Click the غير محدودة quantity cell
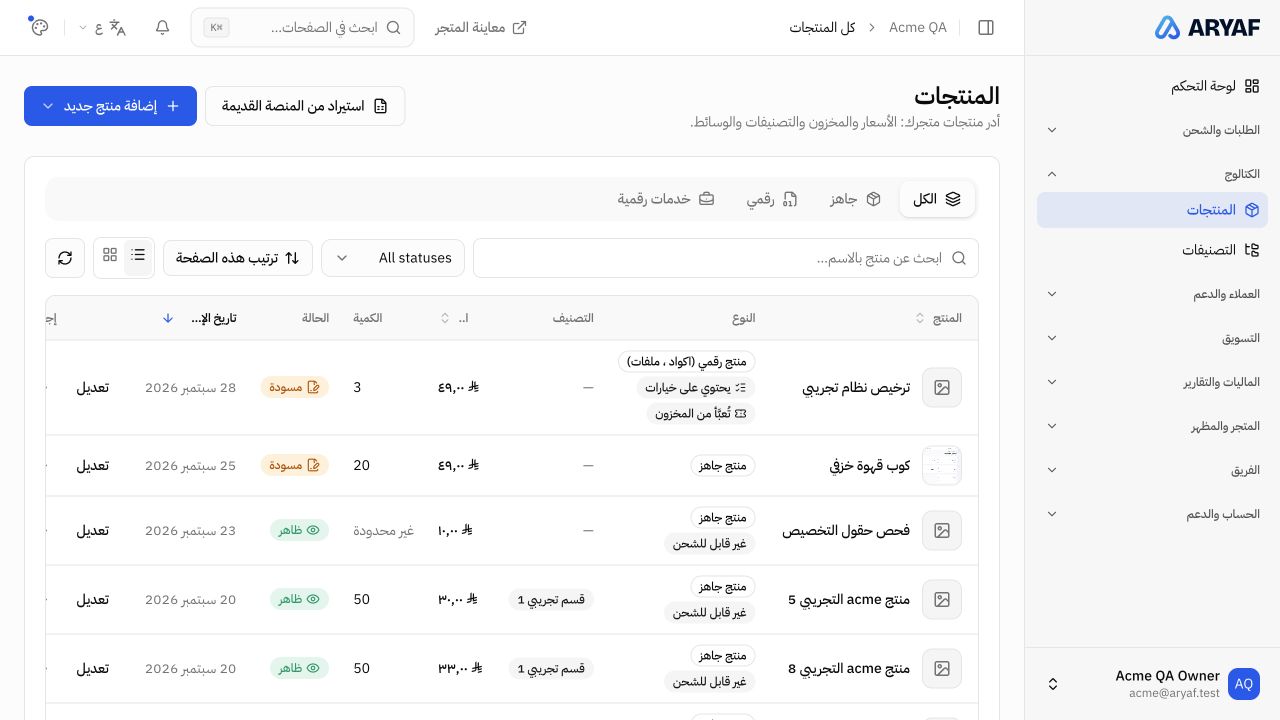The height and width of the screenshot is (720, 1280). (383, 530)
